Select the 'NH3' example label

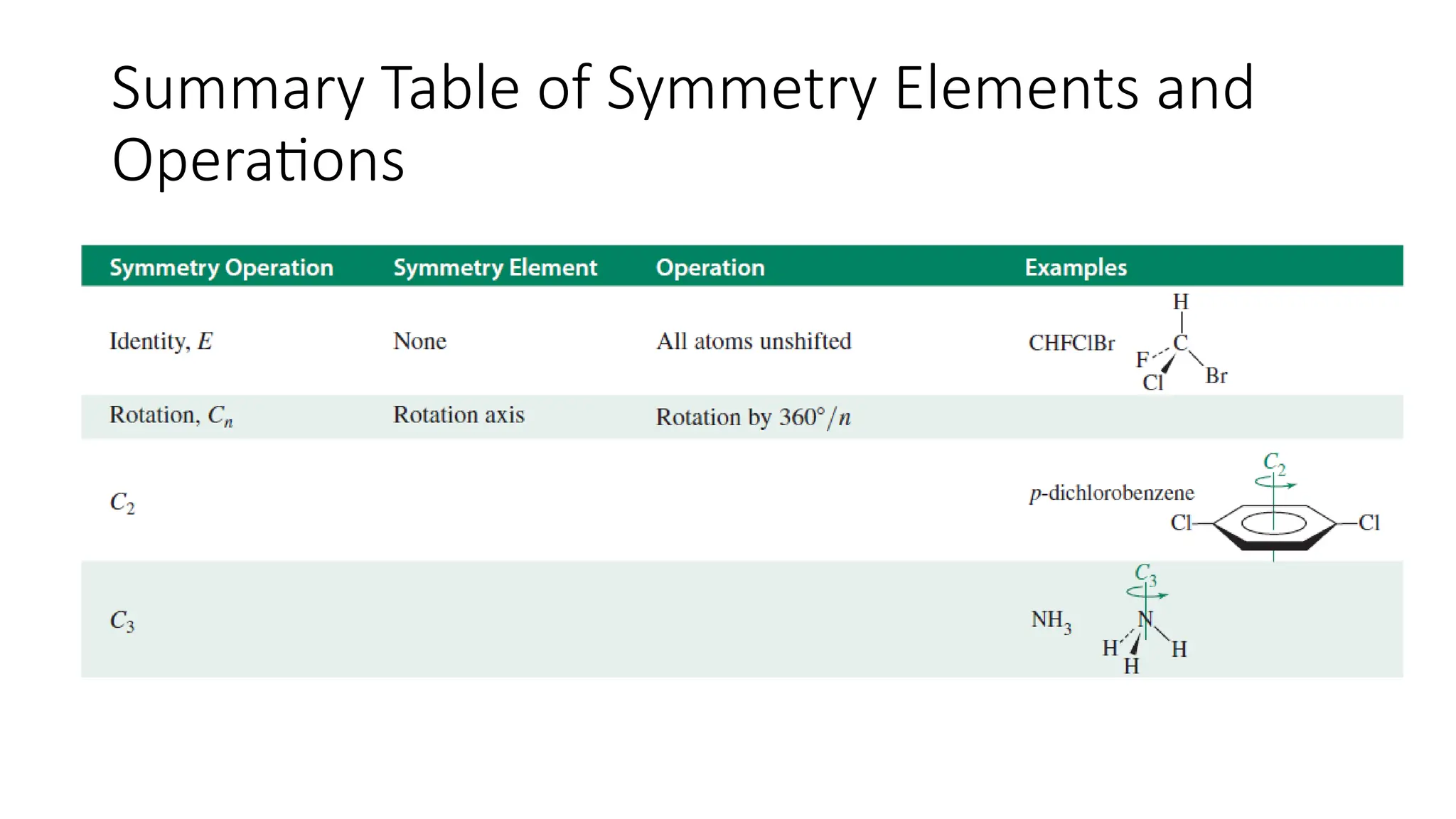point(1051,621)
